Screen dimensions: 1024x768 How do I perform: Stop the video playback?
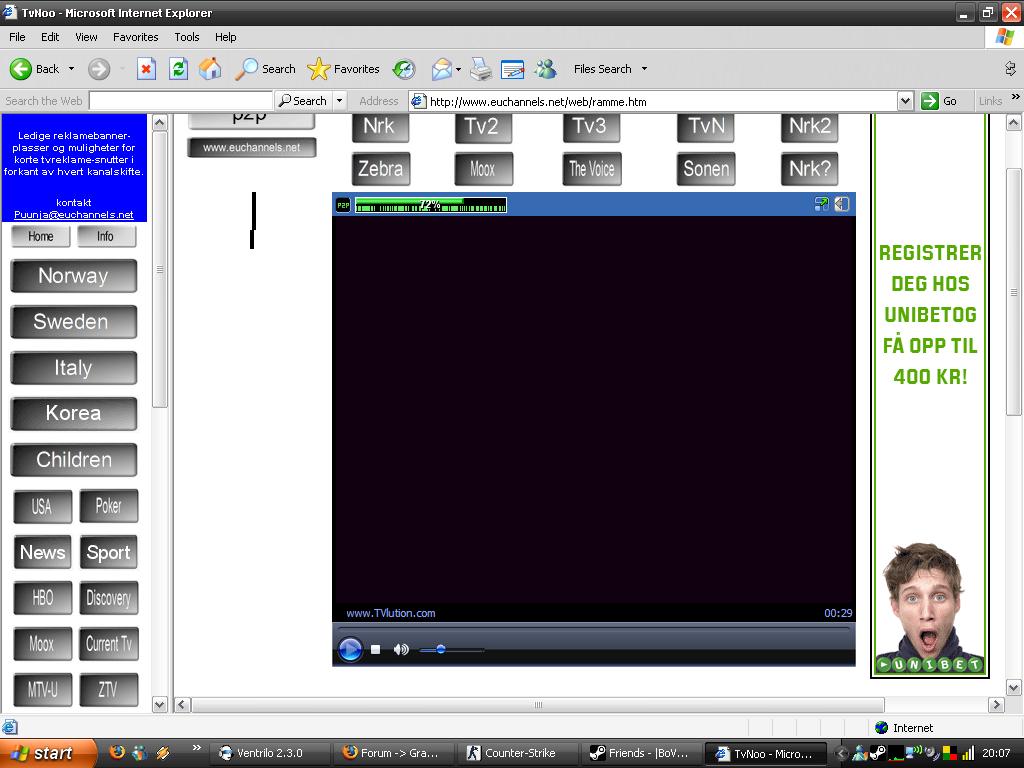[376, 649]
